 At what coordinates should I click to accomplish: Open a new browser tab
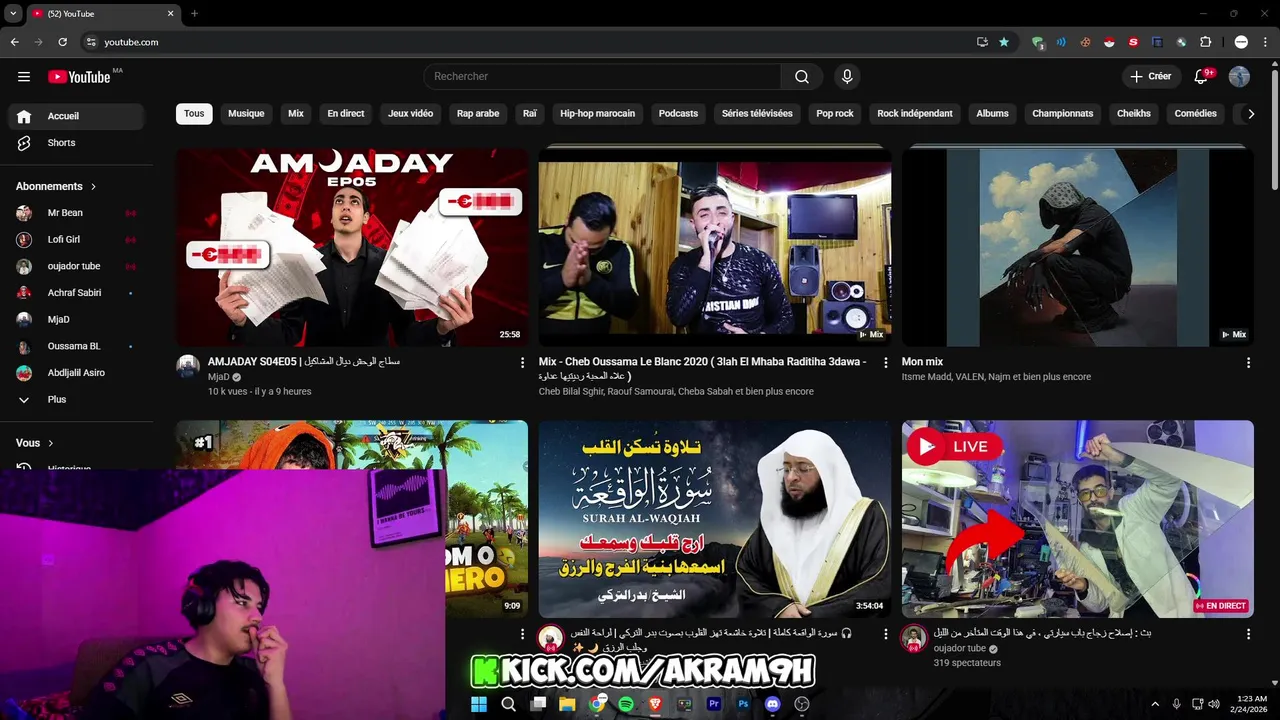194,14
